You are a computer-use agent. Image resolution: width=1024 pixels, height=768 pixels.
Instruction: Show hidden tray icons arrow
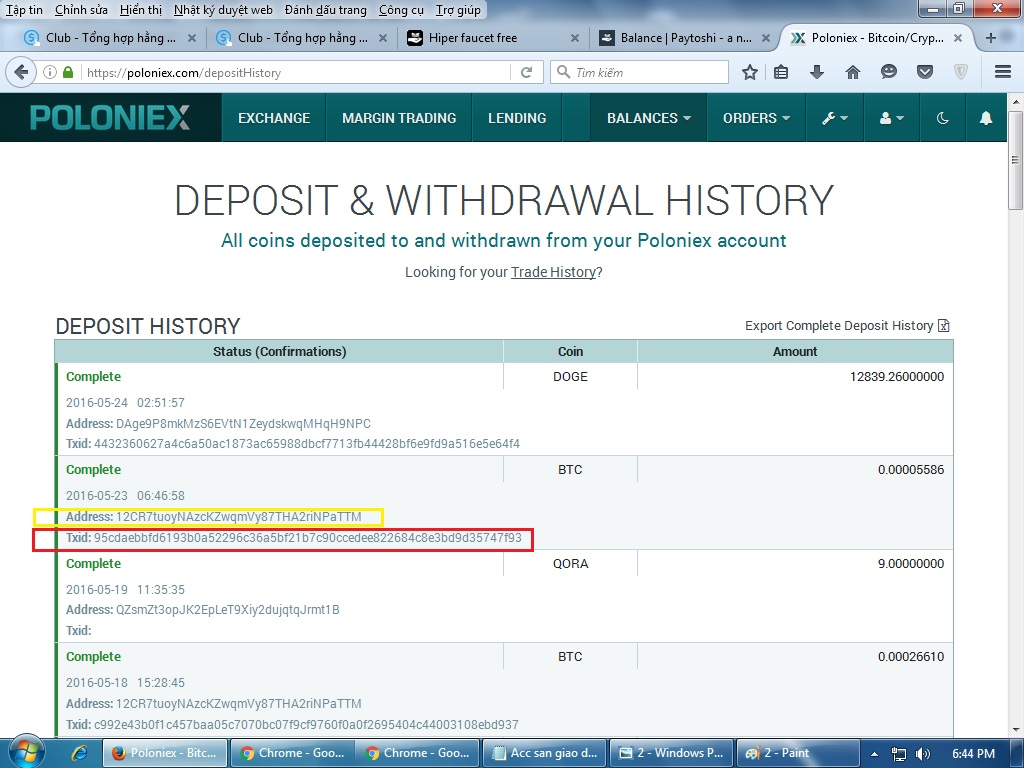click(874, 754)
